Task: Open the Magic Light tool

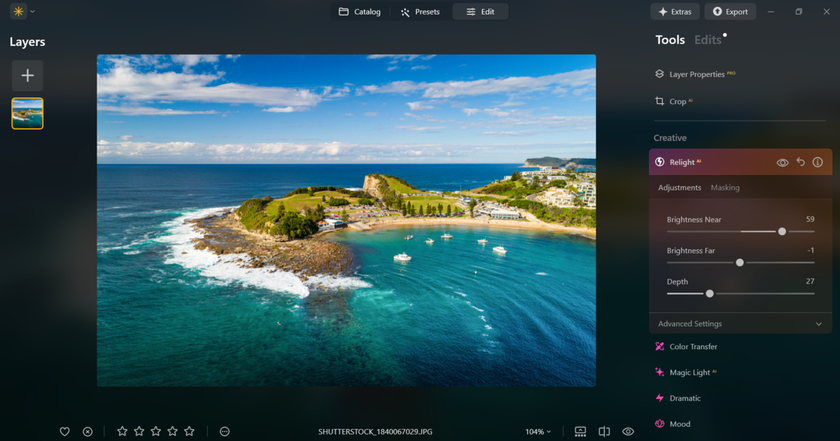Action: tap(688, 372)
